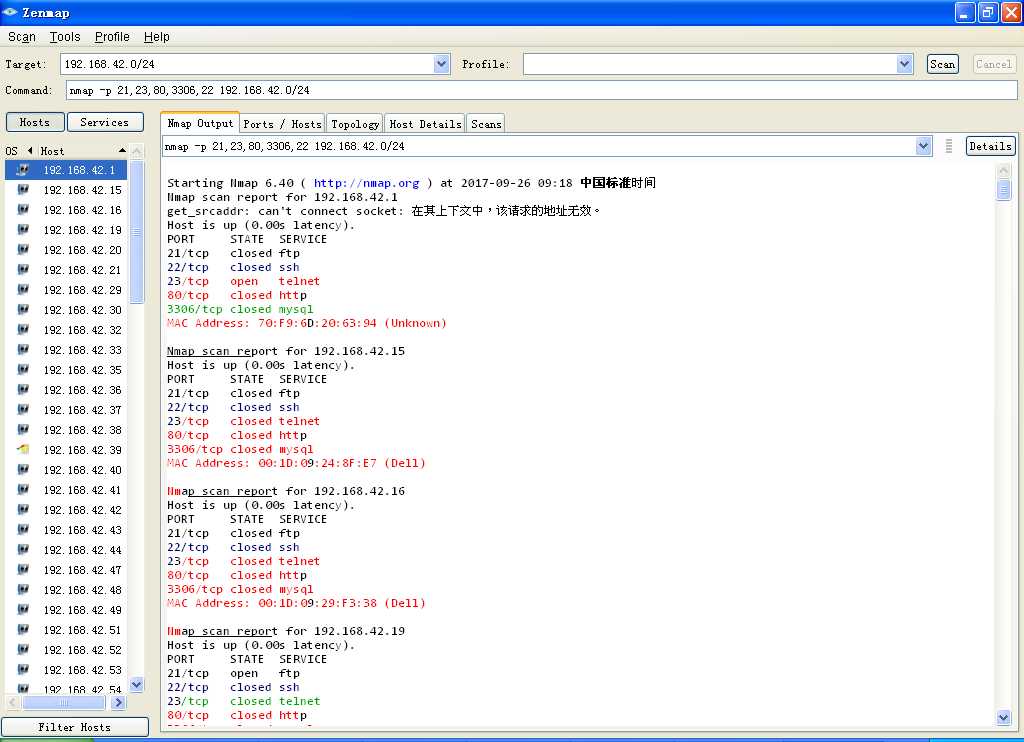The height and width of the screenshot is (742, 1024).
Task: Click the OS icon next to 192.168.42.44
Action: (23, 551)
